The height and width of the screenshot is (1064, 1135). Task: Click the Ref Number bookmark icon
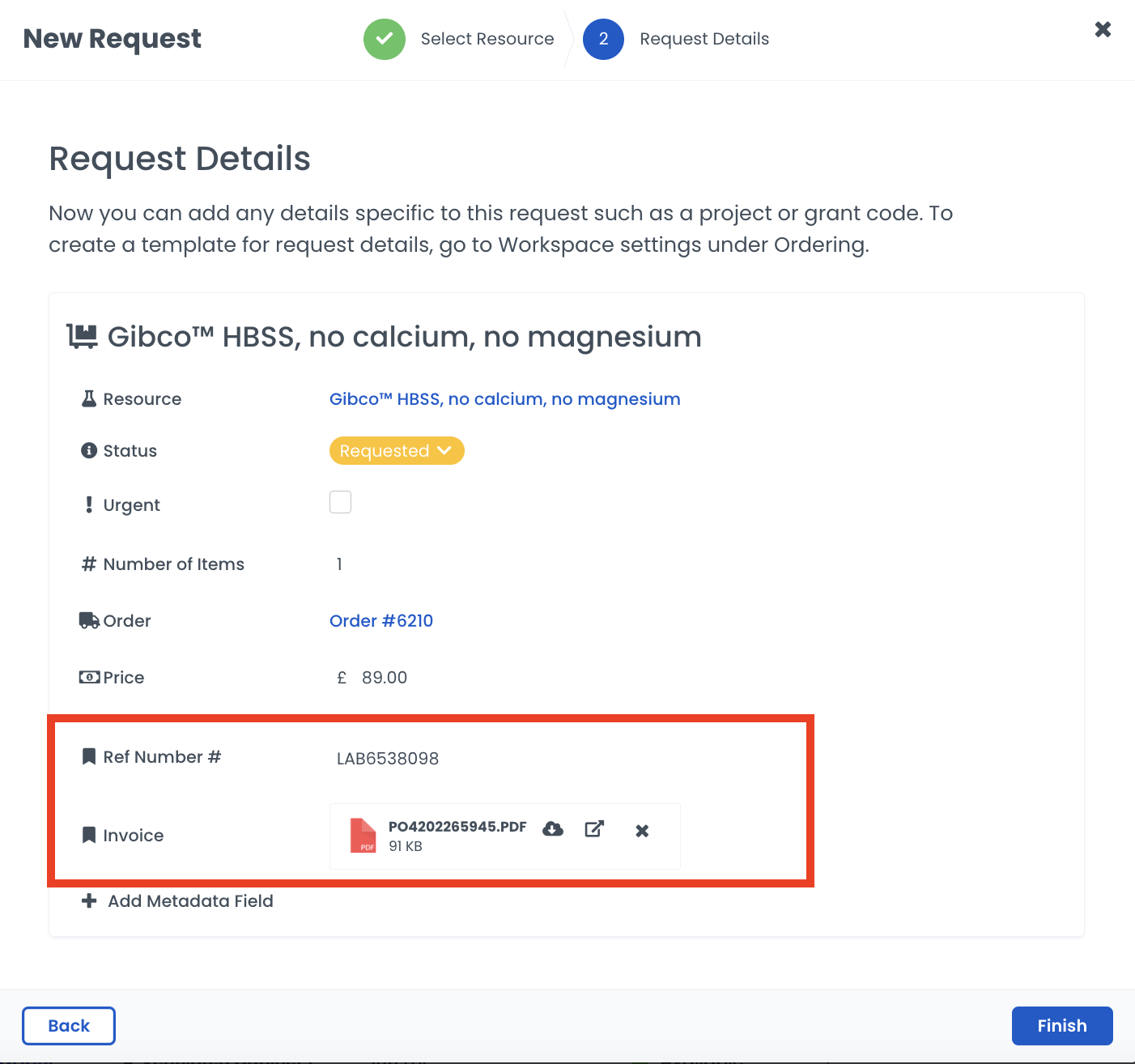[89, 757]
